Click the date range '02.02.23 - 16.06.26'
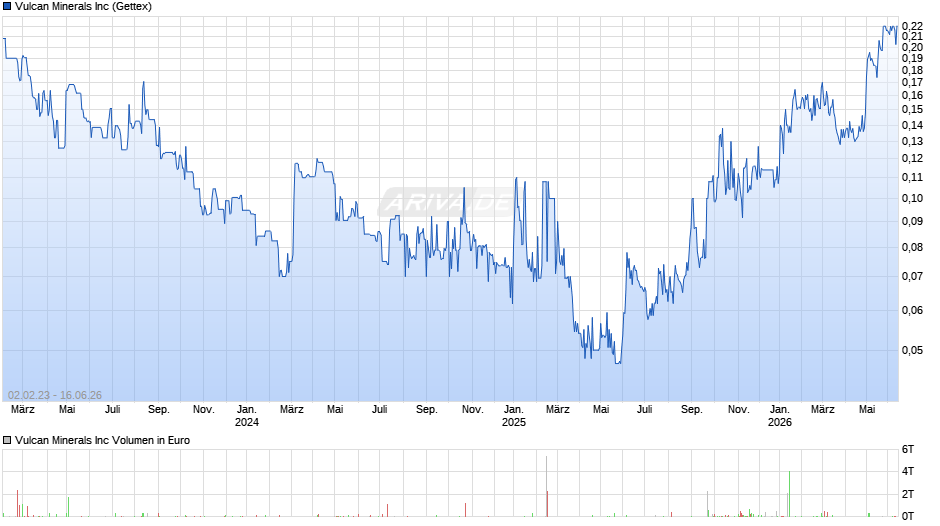This screenshot has height=526, width=940. click(x=55, y=395)
